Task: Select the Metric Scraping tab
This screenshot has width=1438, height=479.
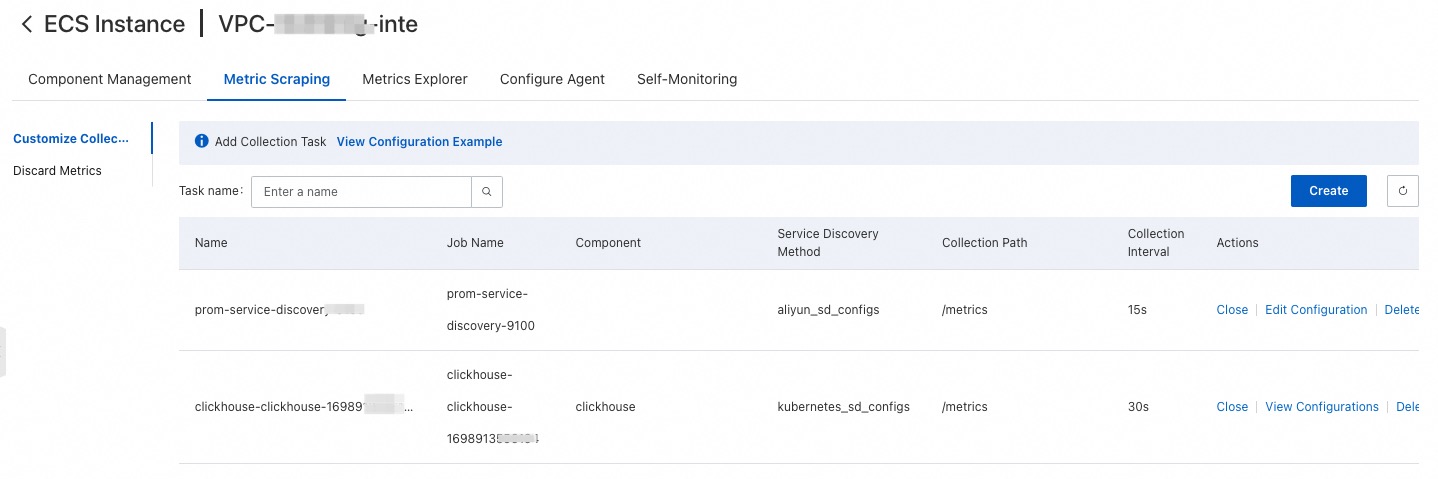Action: [277, 79]
